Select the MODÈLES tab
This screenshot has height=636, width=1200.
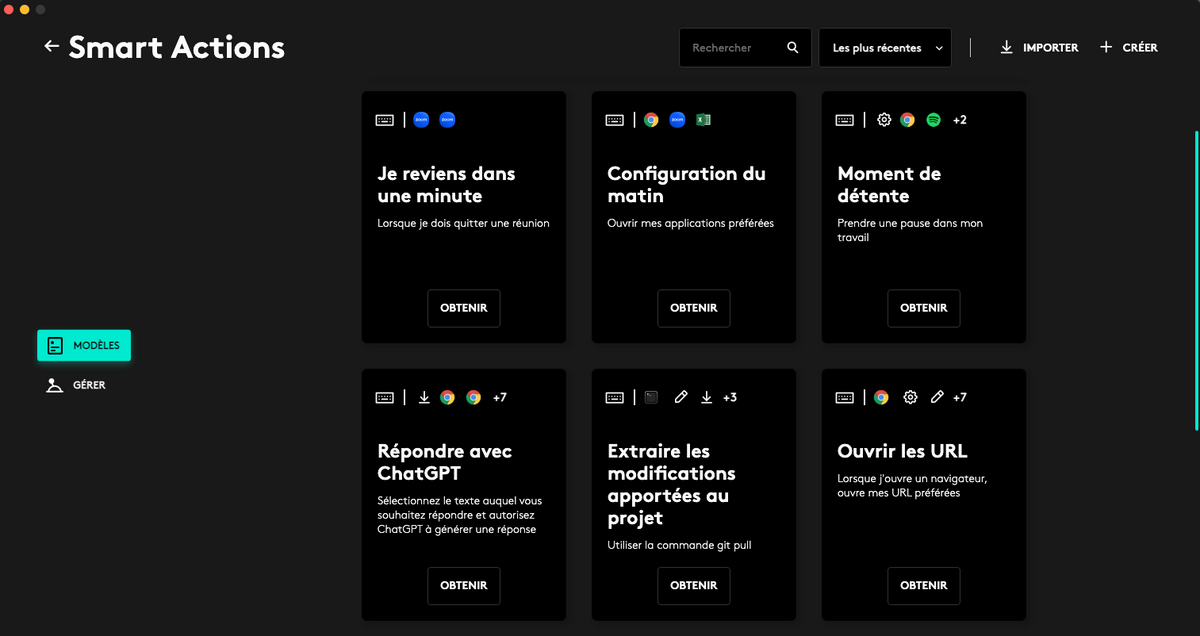point(84,345)
